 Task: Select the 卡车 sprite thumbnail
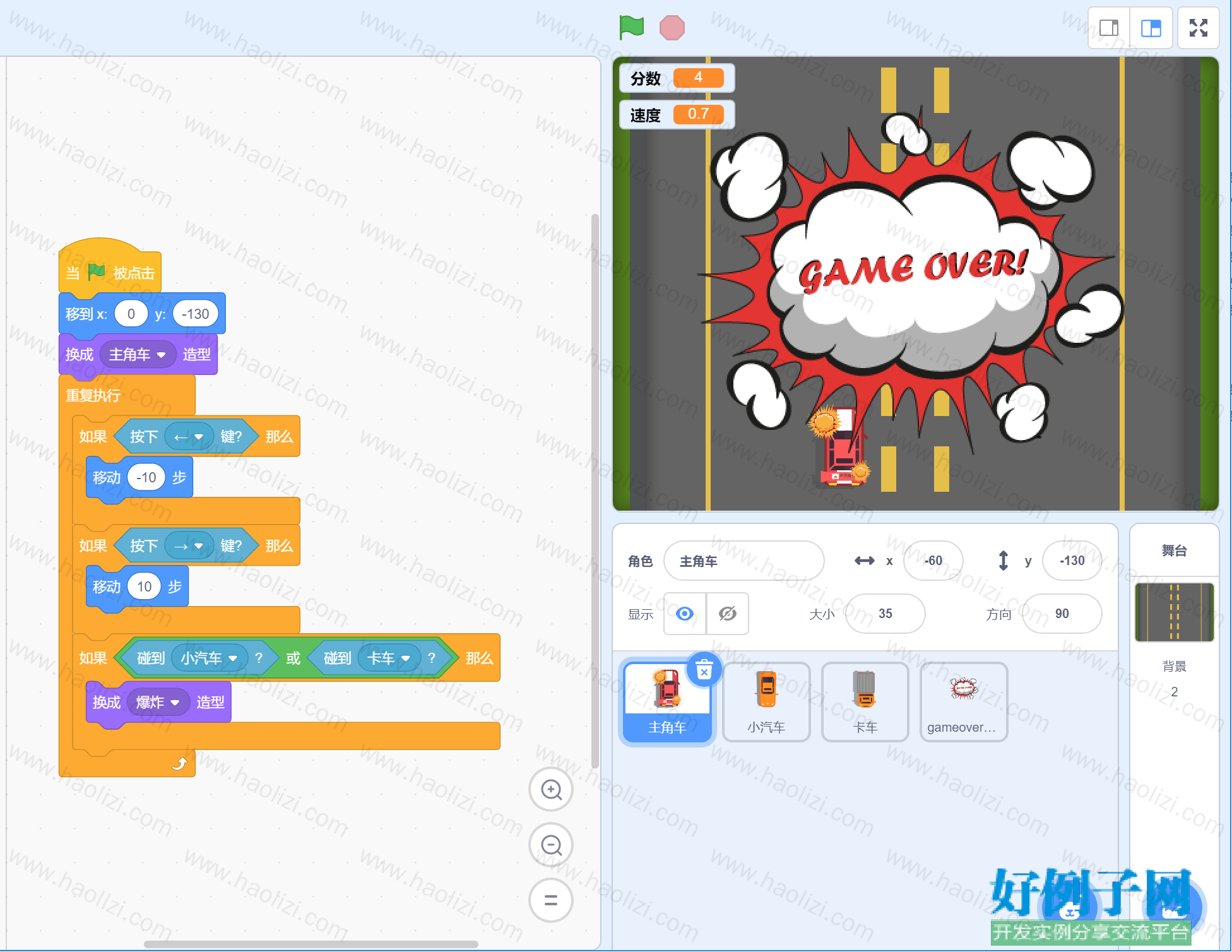(x=865, y=702)
